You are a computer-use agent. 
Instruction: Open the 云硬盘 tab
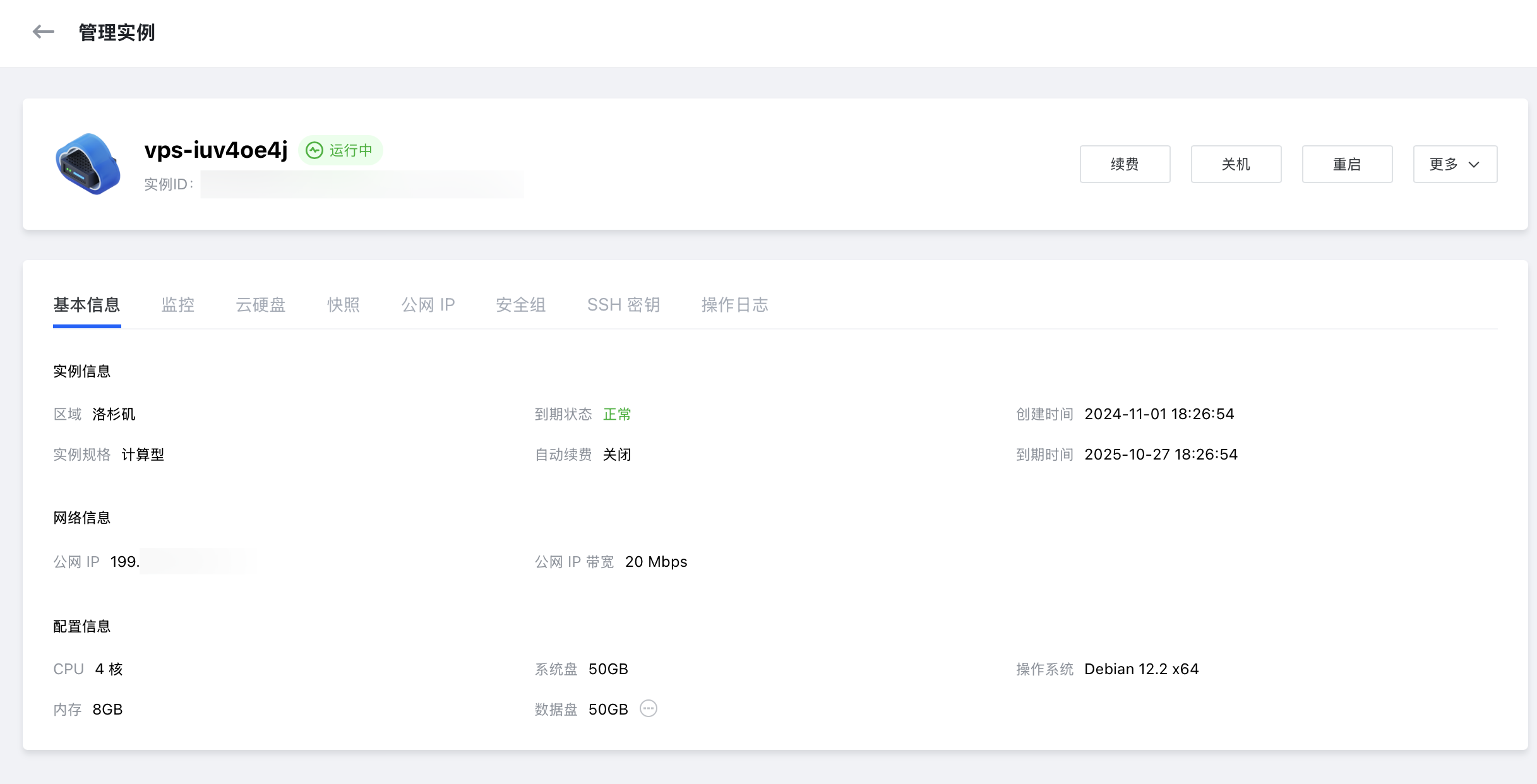pyautogui.click(x=261, y=305)
